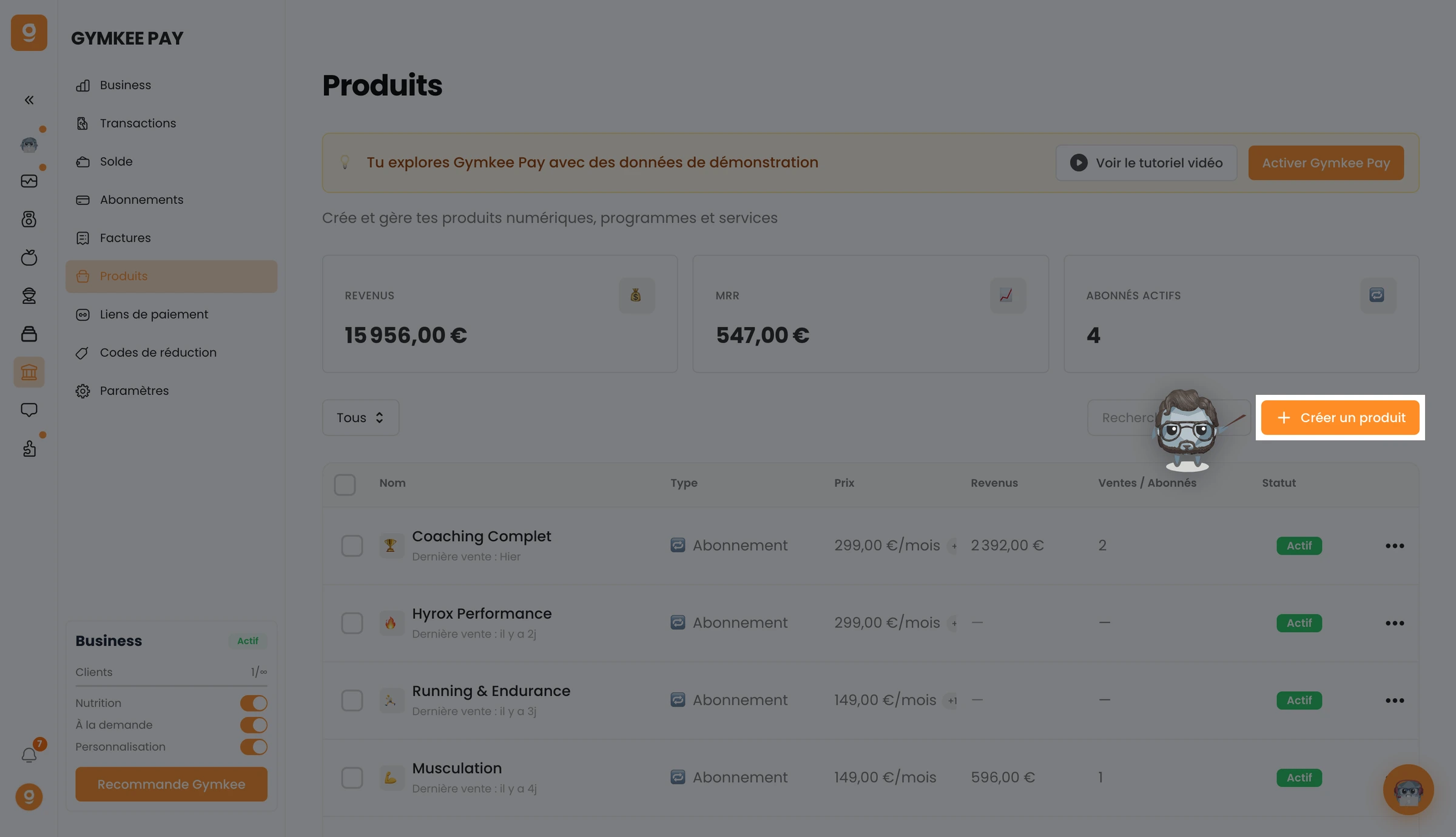Click Créer un produit button
This screenshot has width=1456, height=837.
pos(1340,417)
